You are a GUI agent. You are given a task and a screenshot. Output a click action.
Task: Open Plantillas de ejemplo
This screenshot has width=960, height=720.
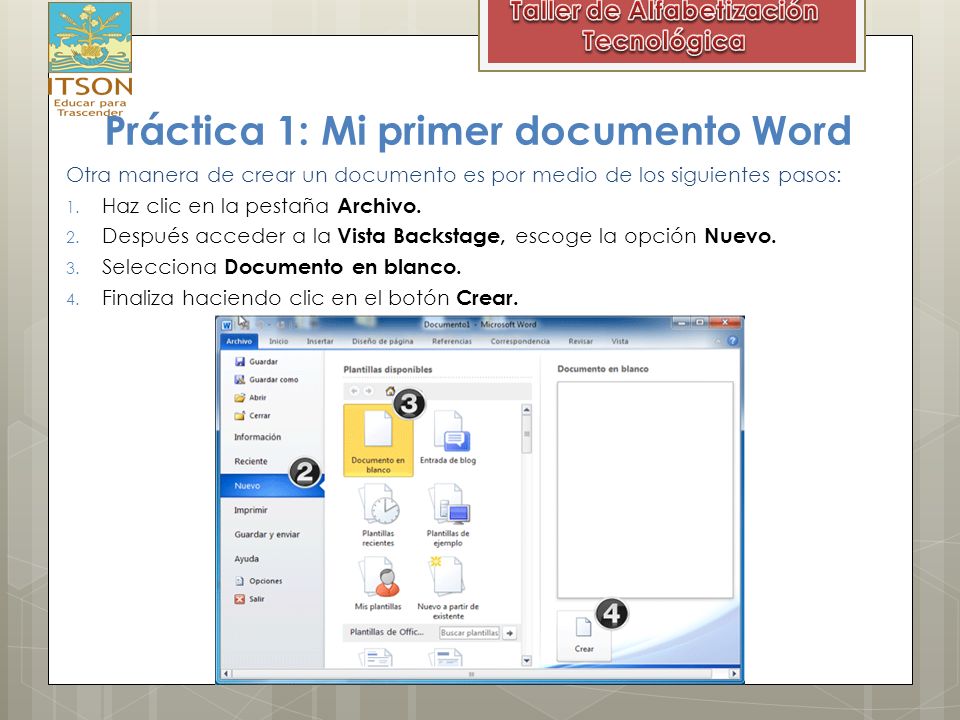[448, 514]
